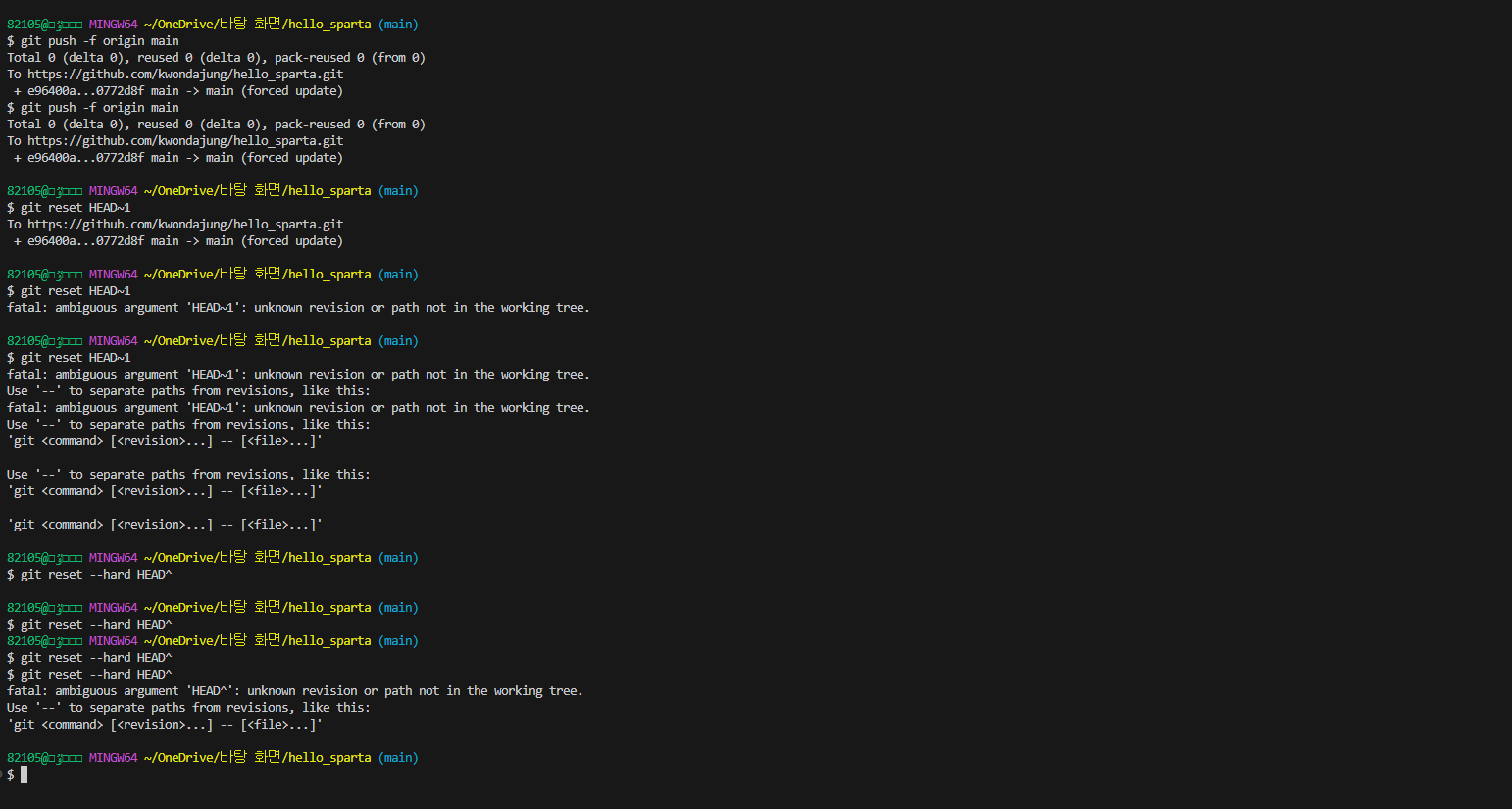Click the first Total 0 (delta 0) output line

coord(216,58)
